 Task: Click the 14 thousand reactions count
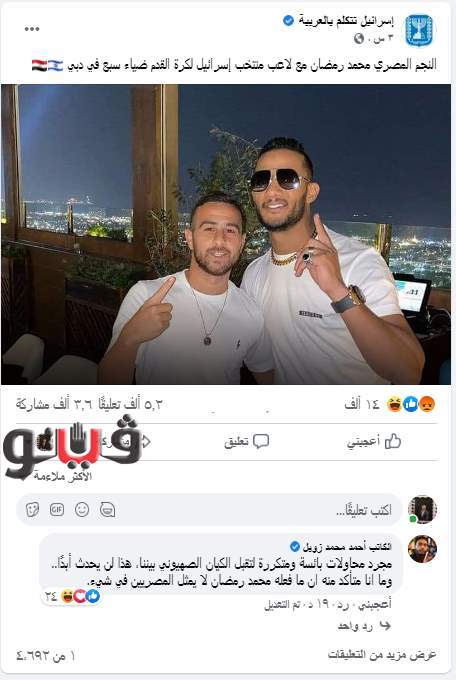pyautogui.click(x=362, y=404)
